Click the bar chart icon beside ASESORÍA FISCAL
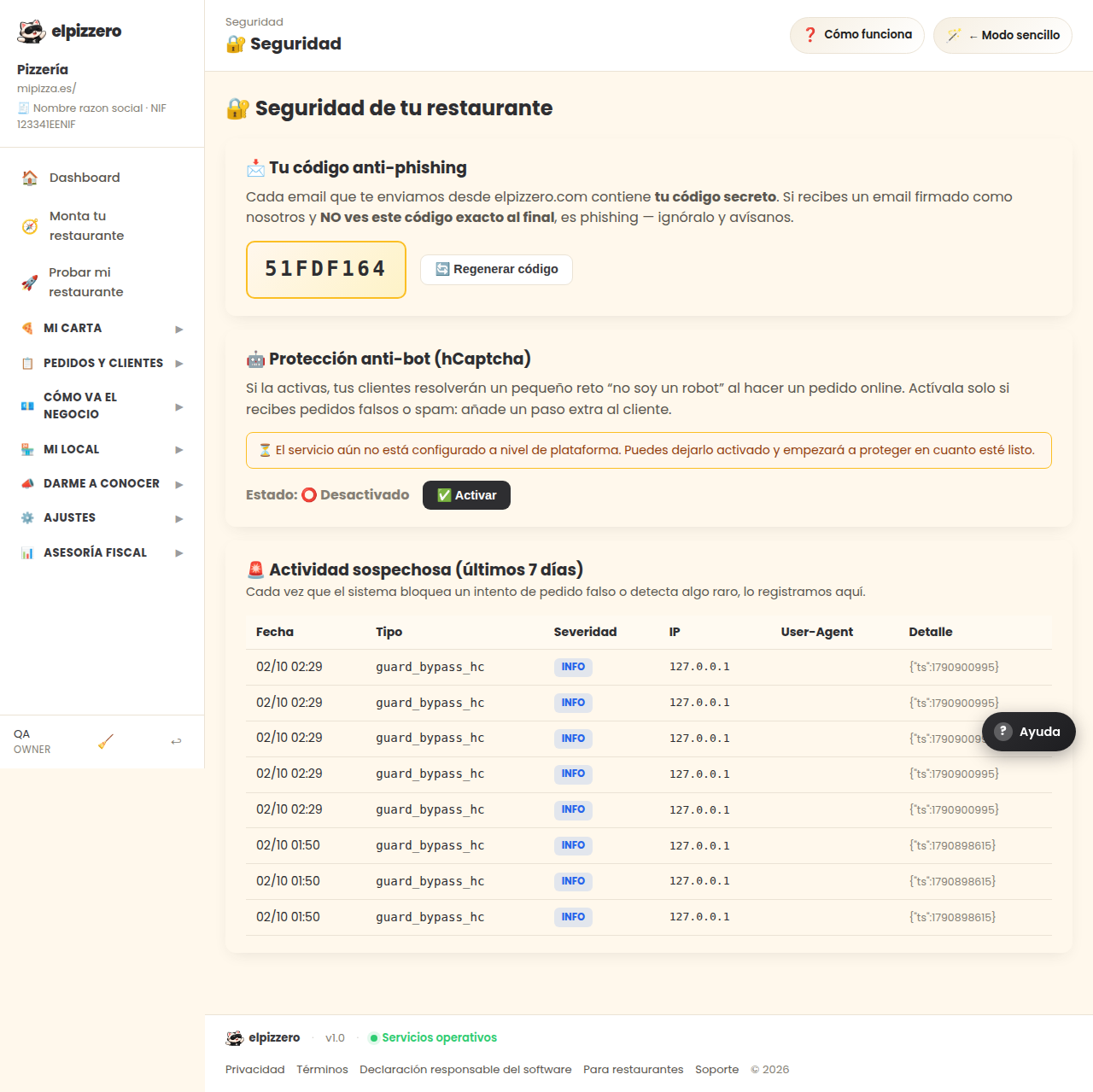Image resolution: width=1093 pixels, height=1092 pixels. coord(27,552)
